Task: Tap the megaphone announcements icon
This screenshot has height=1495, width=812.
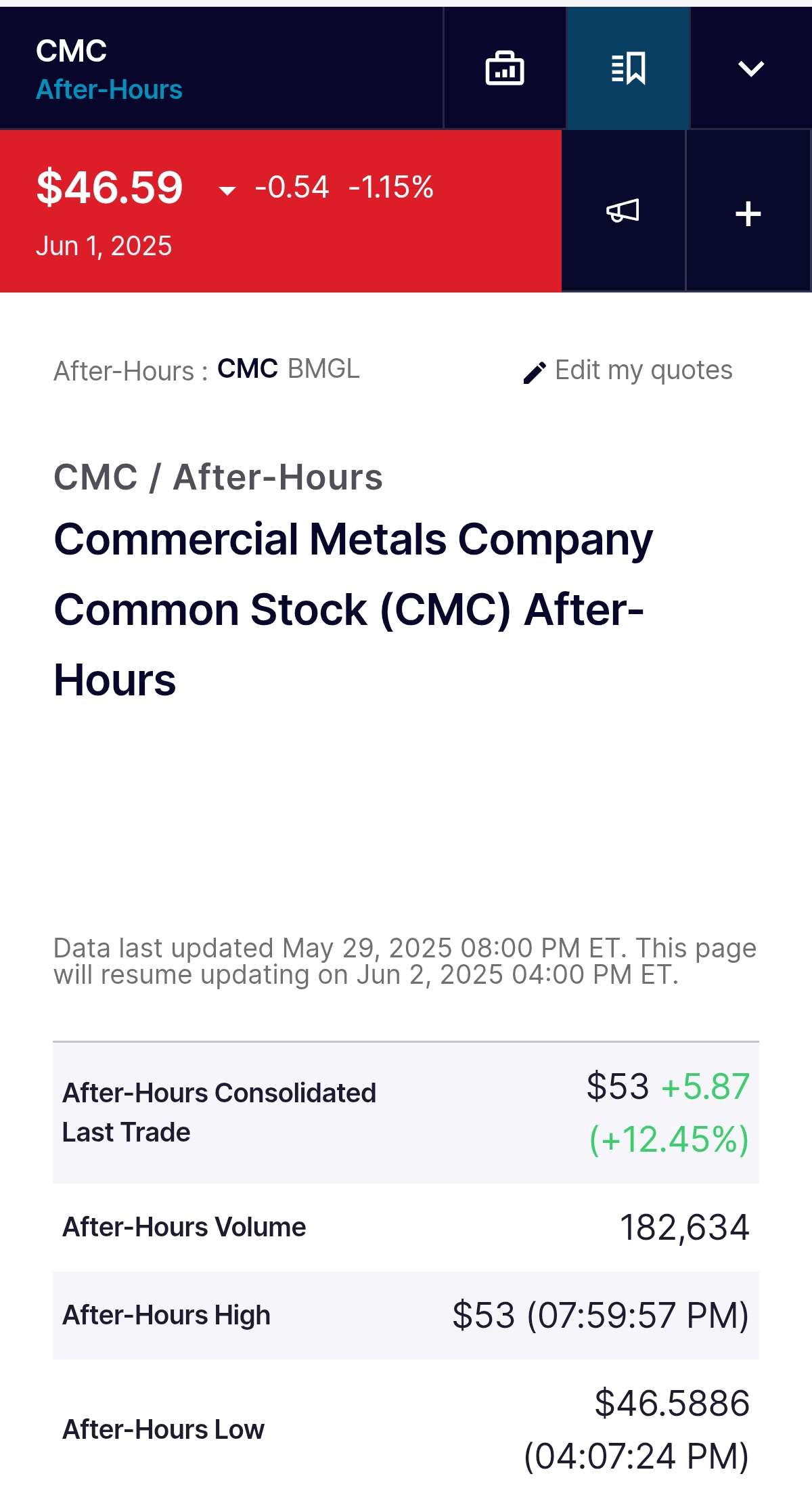Action: (623, 211)
